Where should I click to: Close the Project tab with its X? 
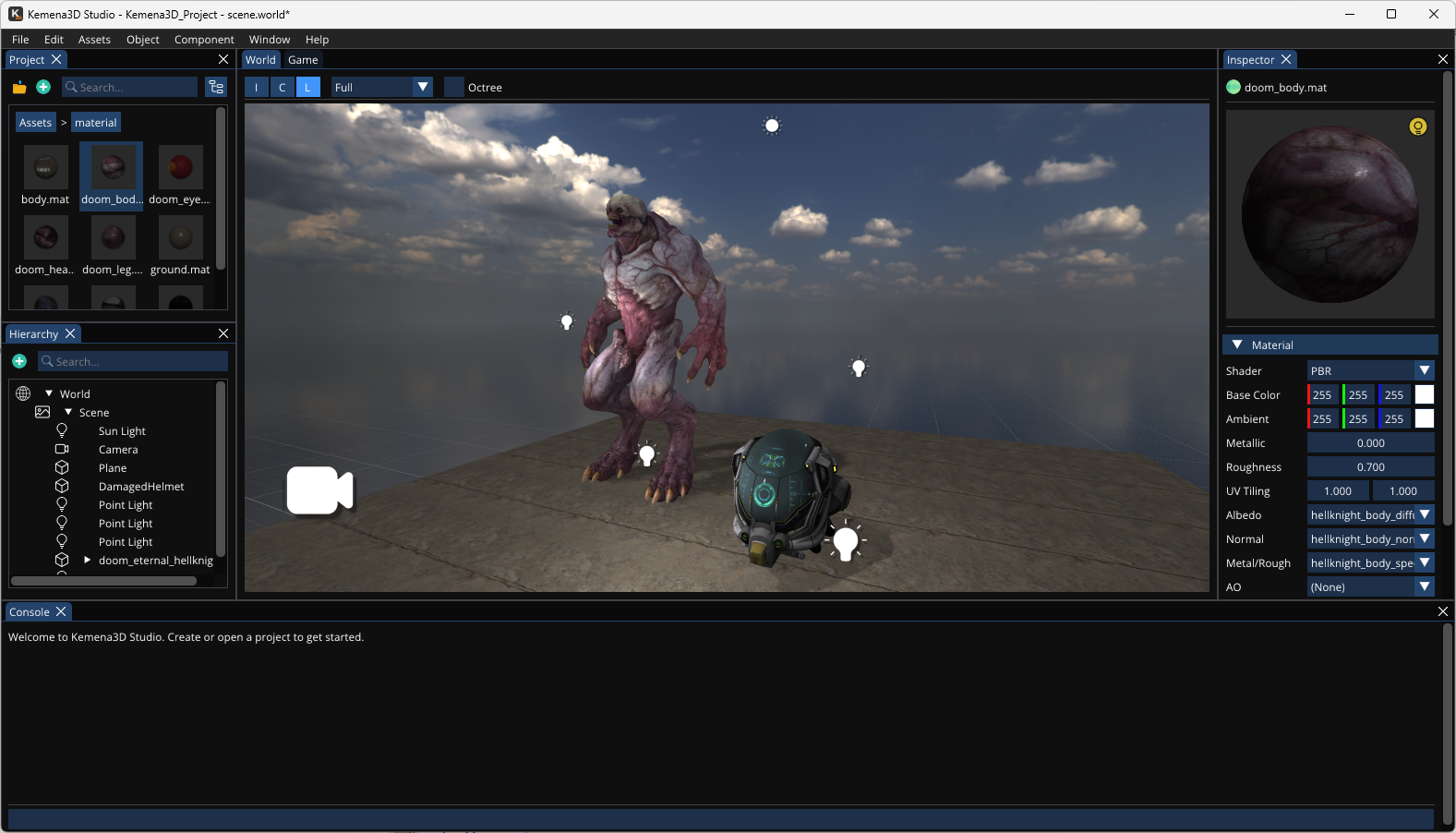(56, 59)
